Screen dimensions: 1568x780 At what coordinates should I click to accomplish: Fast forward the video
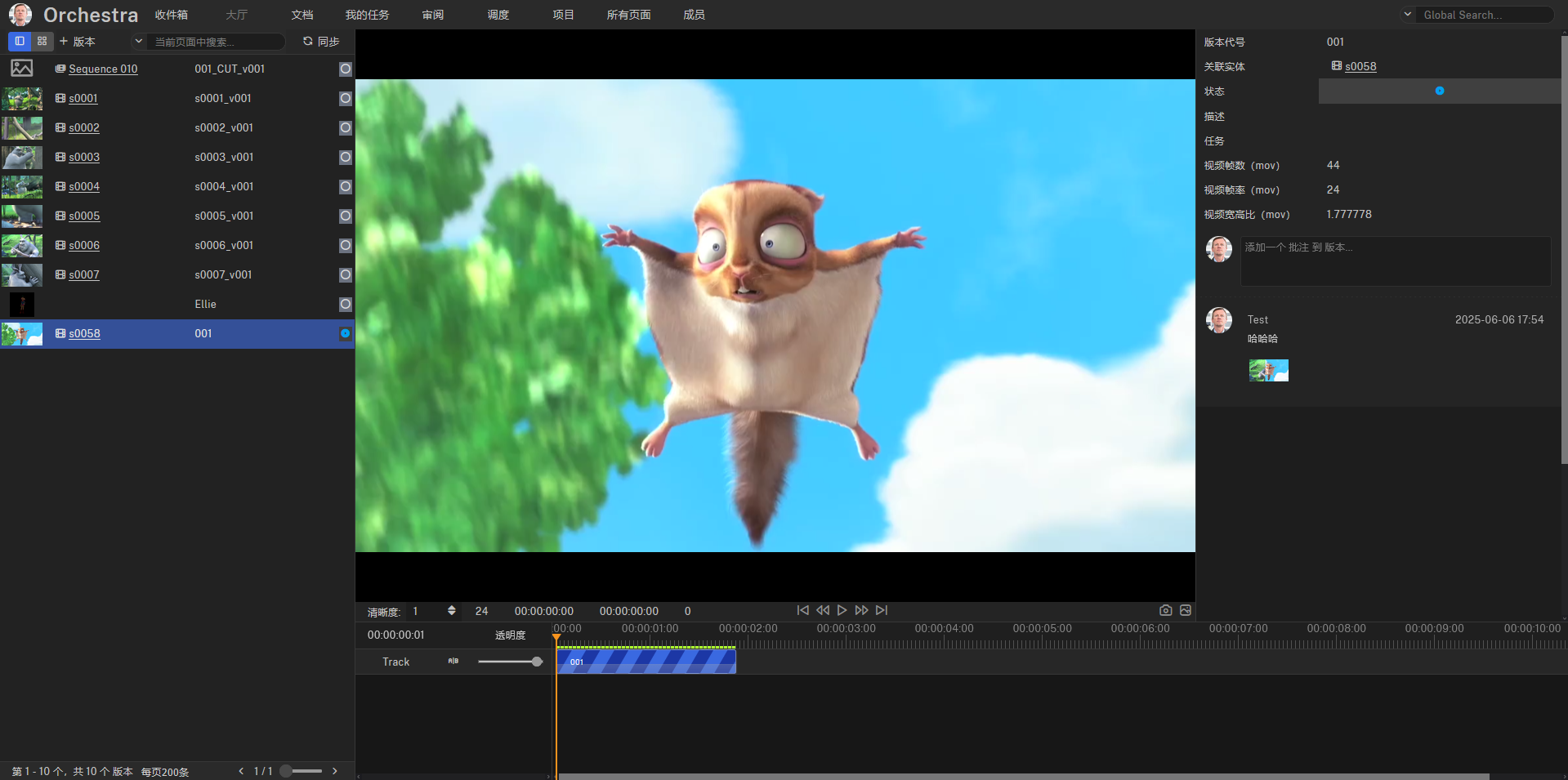pos(862,610)
